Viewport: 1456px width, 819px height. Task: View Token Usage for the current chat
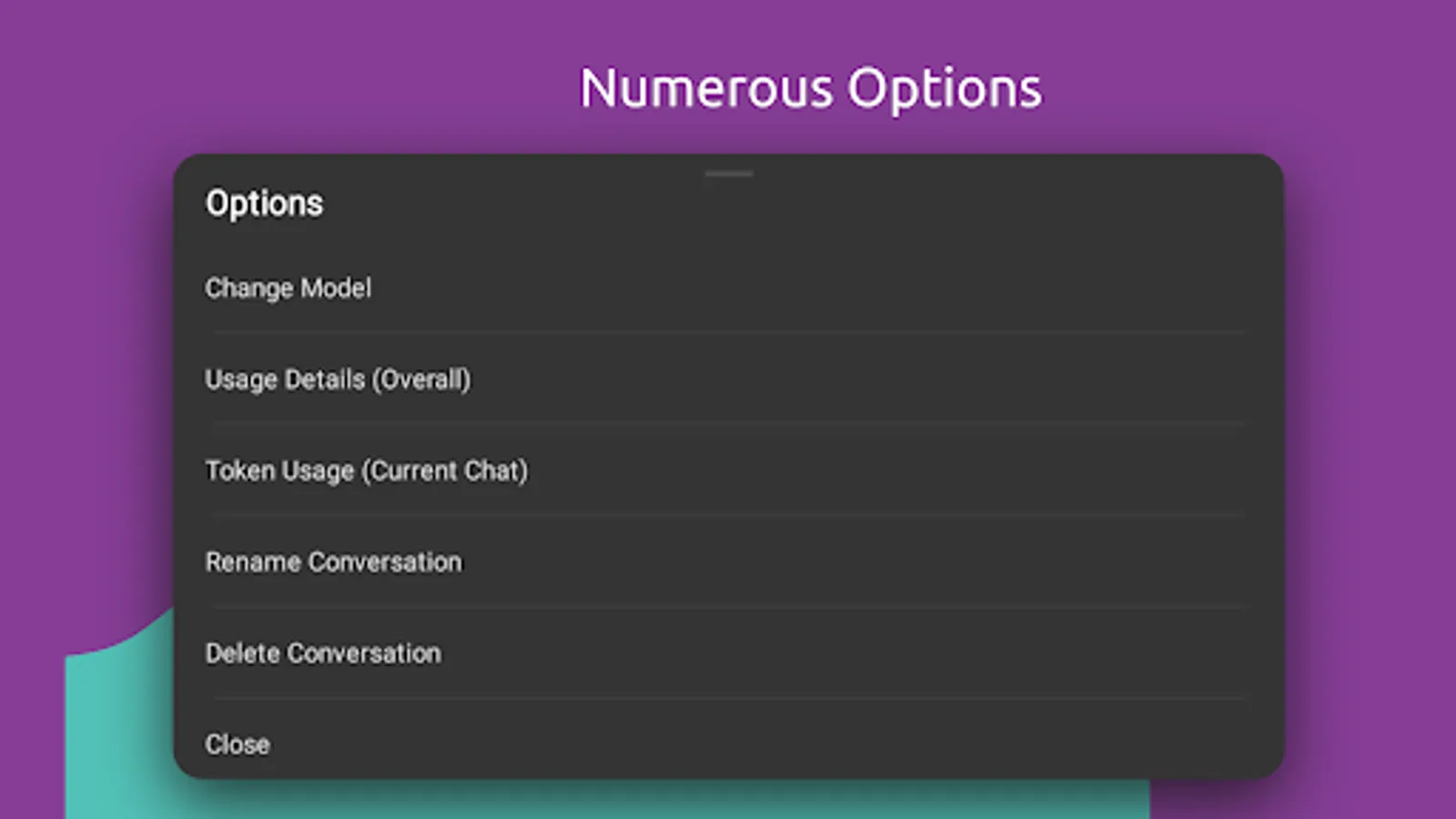(367, 470)
